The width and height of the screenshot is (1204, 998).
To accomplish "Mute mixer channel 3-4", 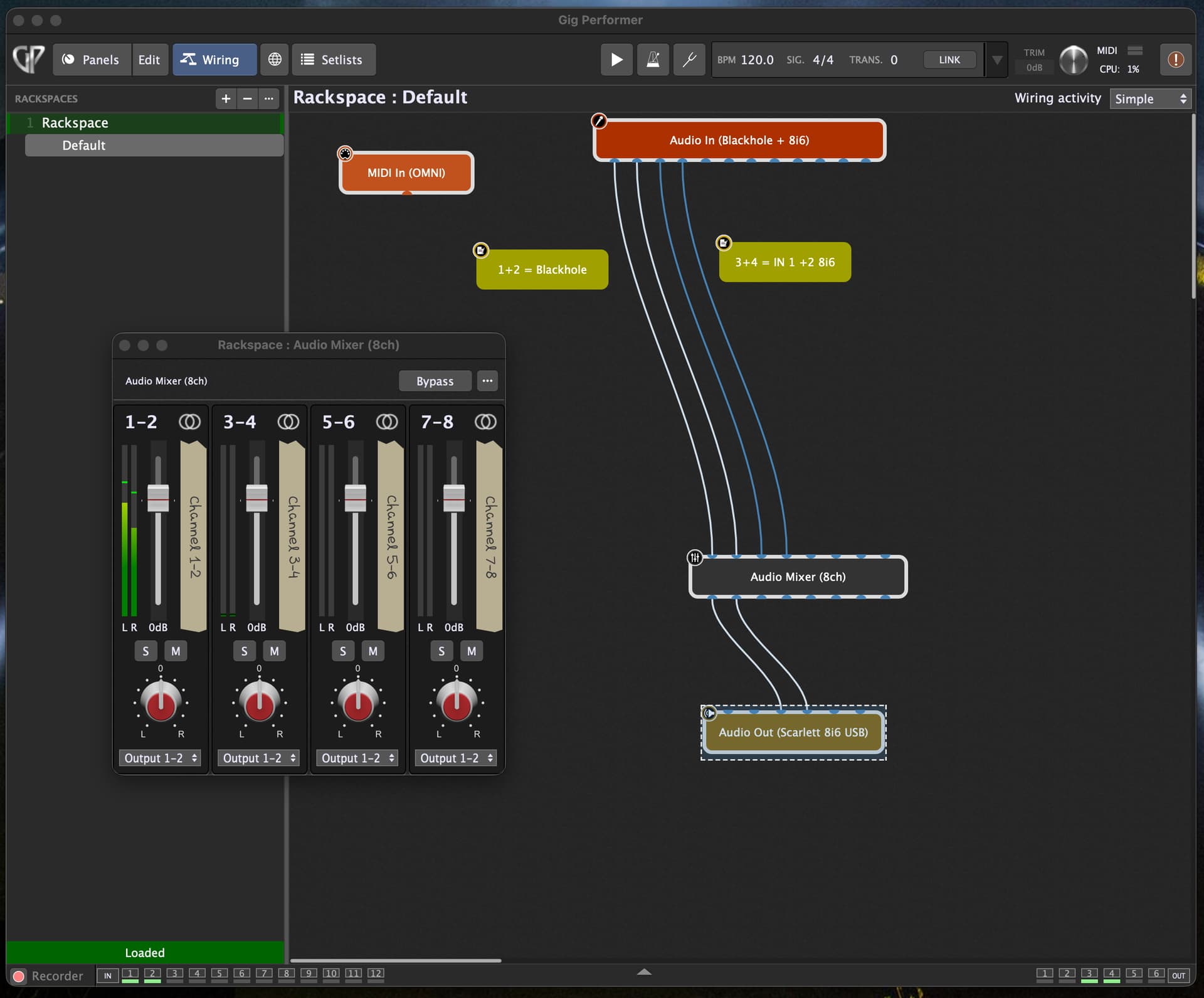I will pyautogui.click(x=274, y=651).
